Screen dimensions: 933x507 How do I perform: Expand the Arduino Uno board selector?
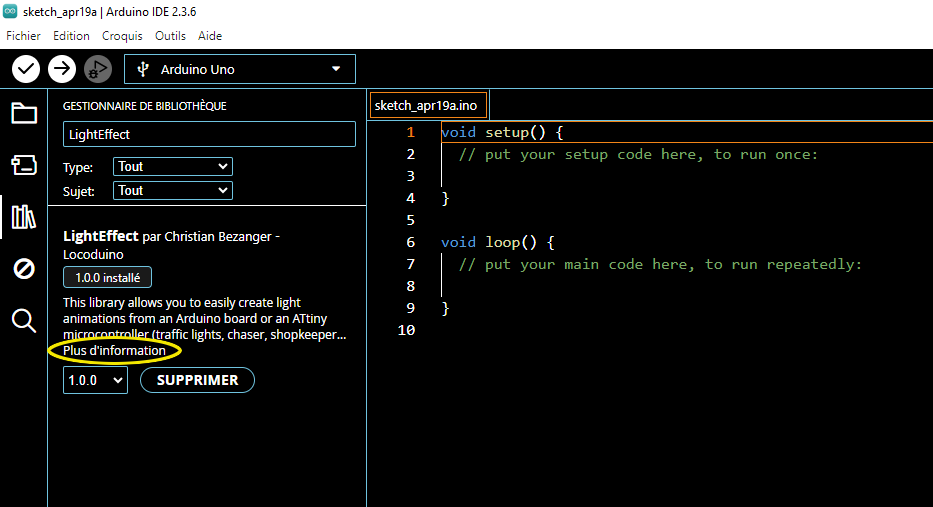[x=240, y=69]
